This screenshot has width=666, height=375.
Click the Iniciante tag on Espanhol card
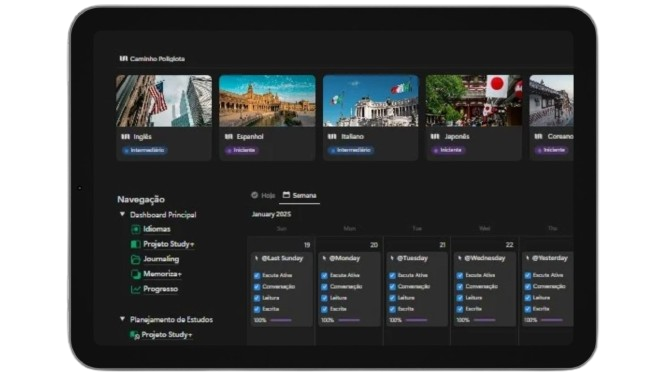[x=242, y=150]
